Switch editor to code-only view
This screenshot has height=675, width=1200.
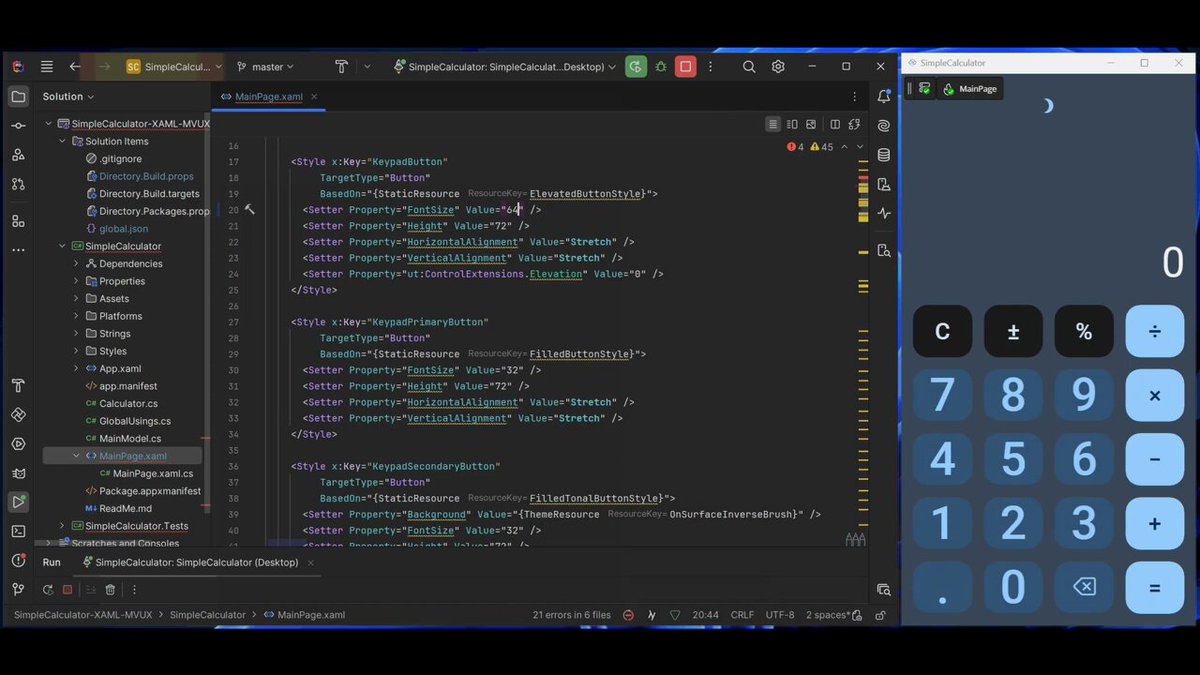[x=773, y=124]
